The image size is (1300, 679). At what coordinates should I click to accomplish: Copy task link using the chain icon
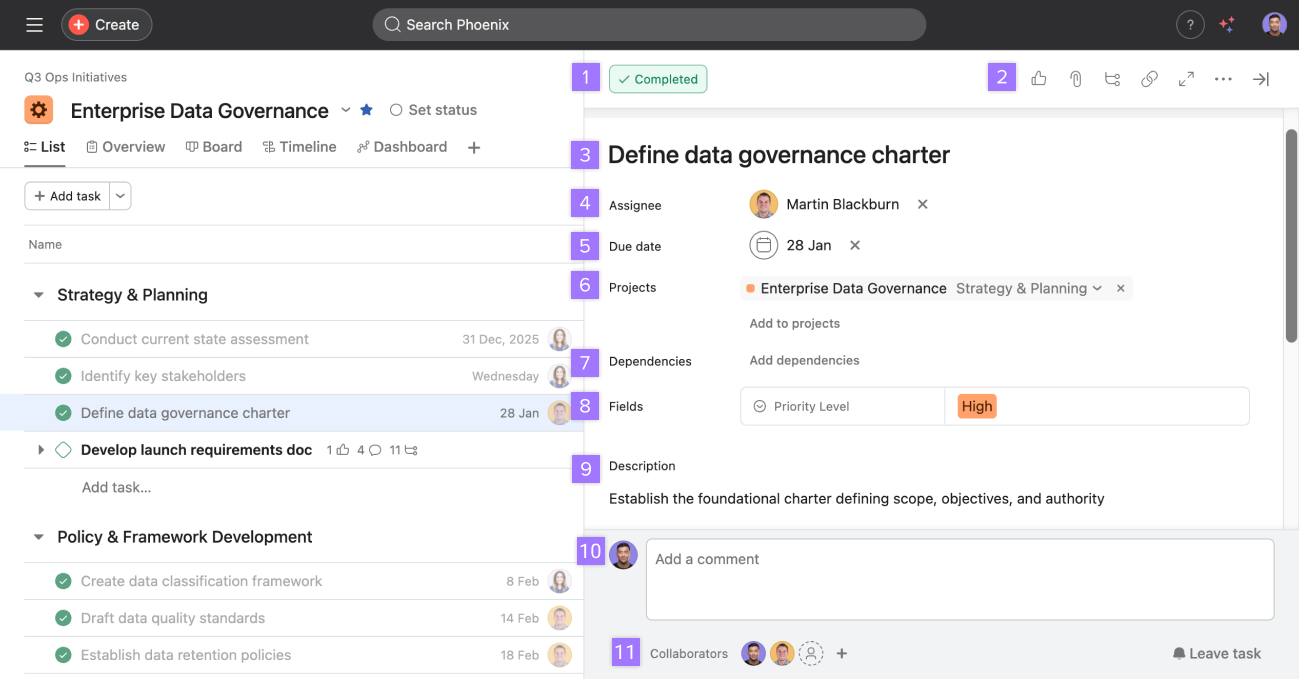1149,79
